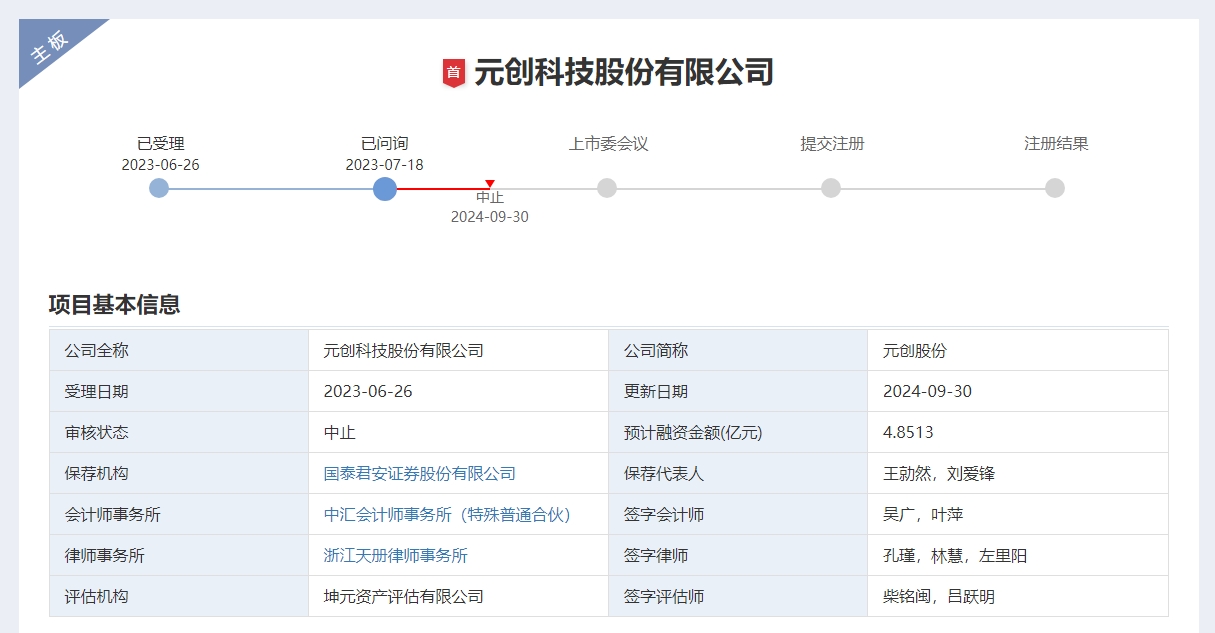This screenshot has height=633, width=1215.
Task: Click the 签字评估师 label cell
Action: click(x=738, y=597)
